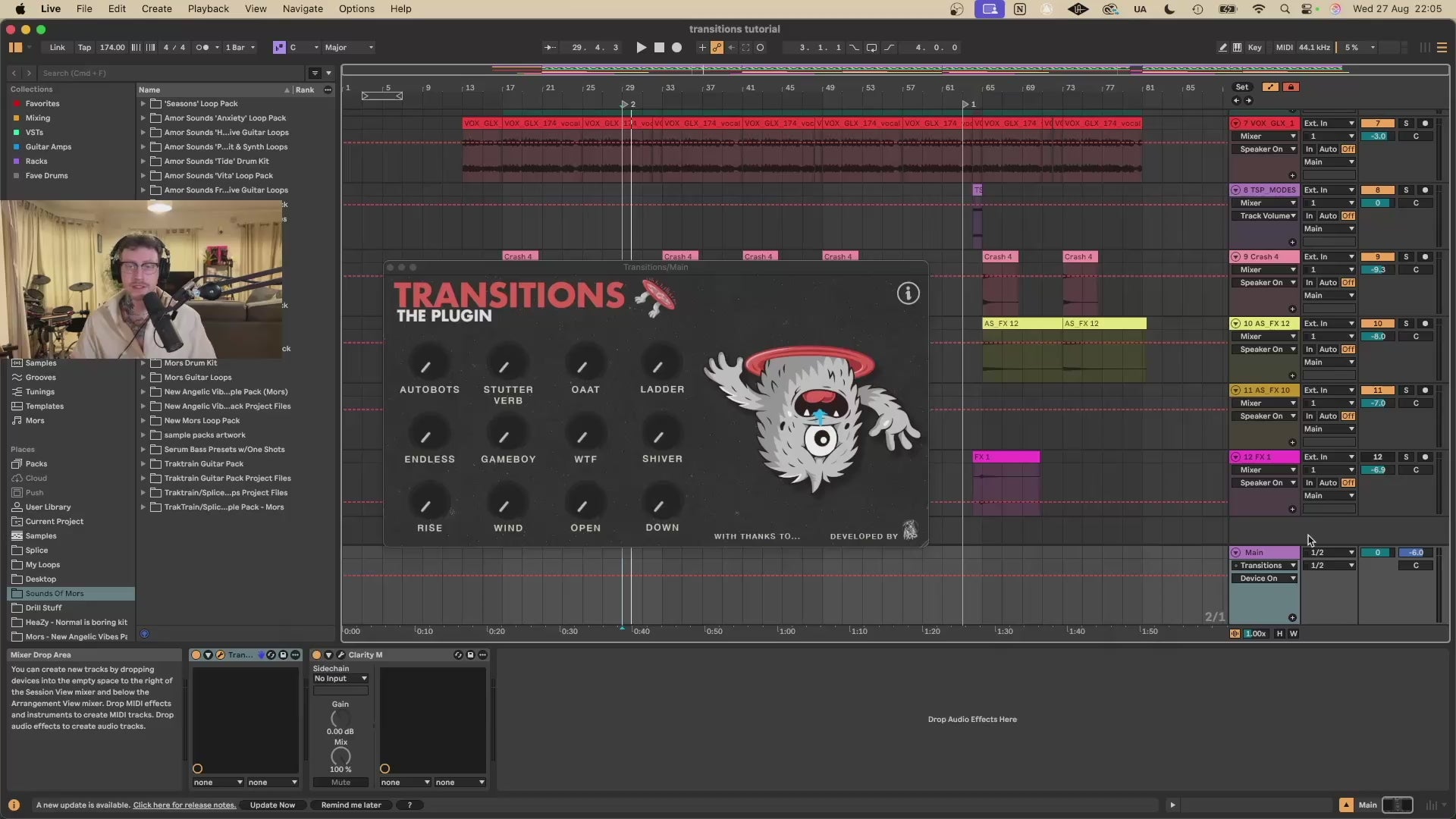The image size is (1456, 819).
Task: Solo track 12 FX 1
Action: point(1406,457)
